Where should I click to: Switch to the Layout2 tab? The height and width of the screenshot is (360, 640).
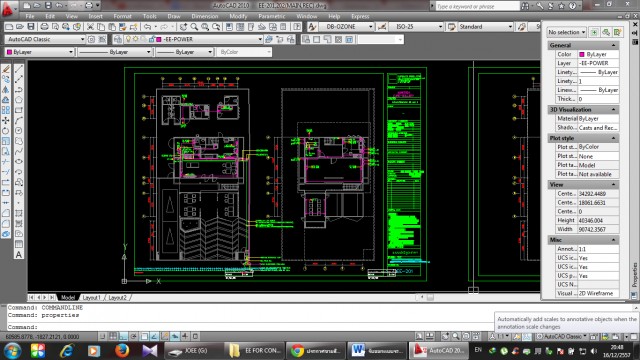pos(118,298)
